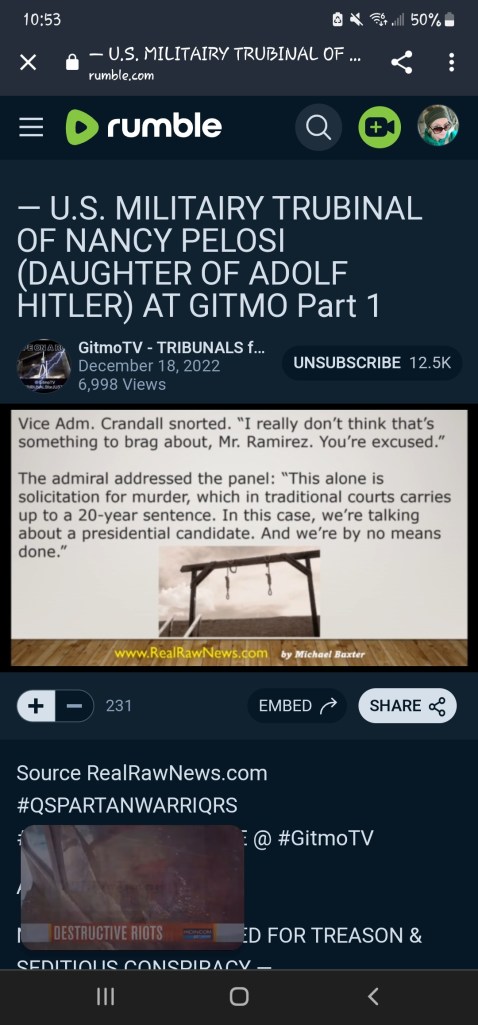The width and height of the screenshot is (478, 1025).
Task: Open the #QSPARTANWARRIQRS hashtag link
Action: click(127, 805)
